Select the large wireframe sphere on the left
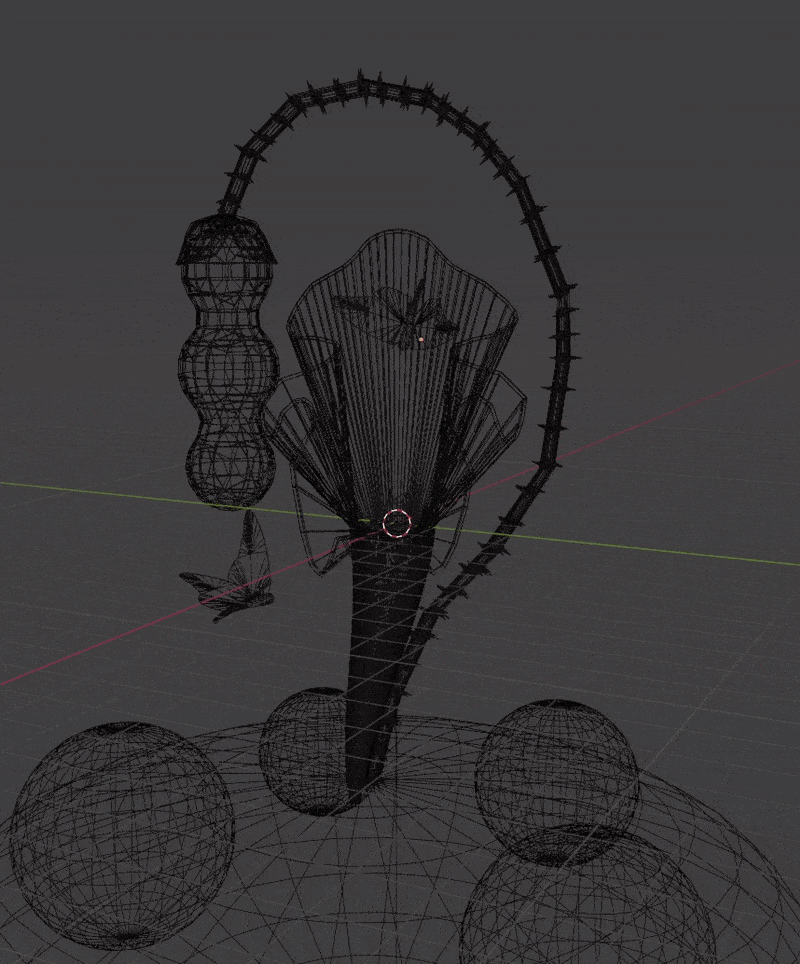Viewport: 800px width, 964px height. point(122,834)
